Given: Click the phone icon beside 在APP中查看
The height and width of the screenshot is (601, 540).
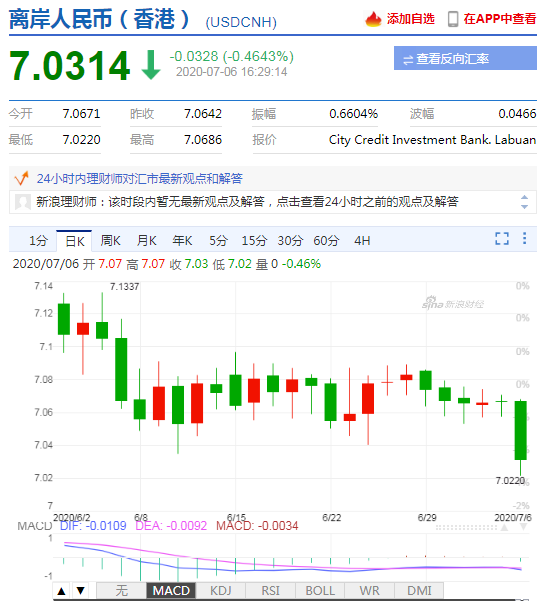Looking at the screenshot, I should click(x=453, y=19).
